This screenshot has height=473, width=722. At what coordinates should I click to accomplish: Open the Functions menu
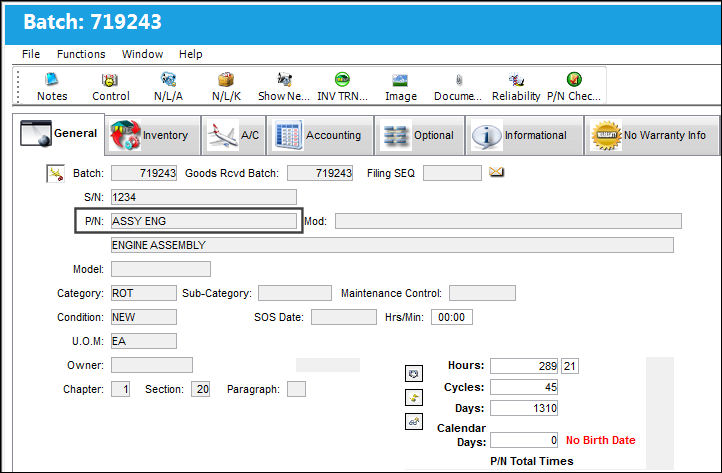(81, 54)
